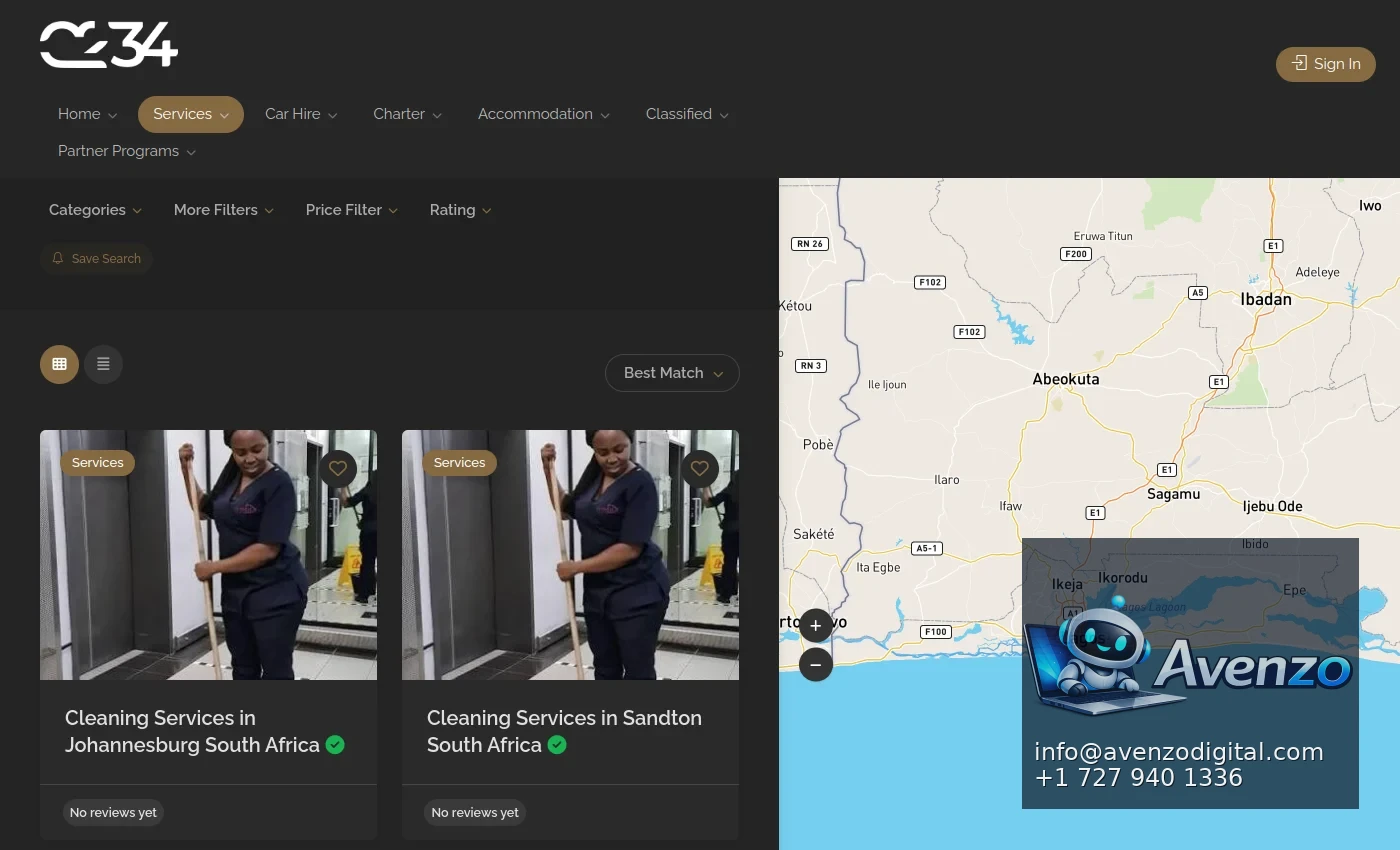The image size is (1400, 850).
Task: Switch to list view layout
Action: point(103,364)
